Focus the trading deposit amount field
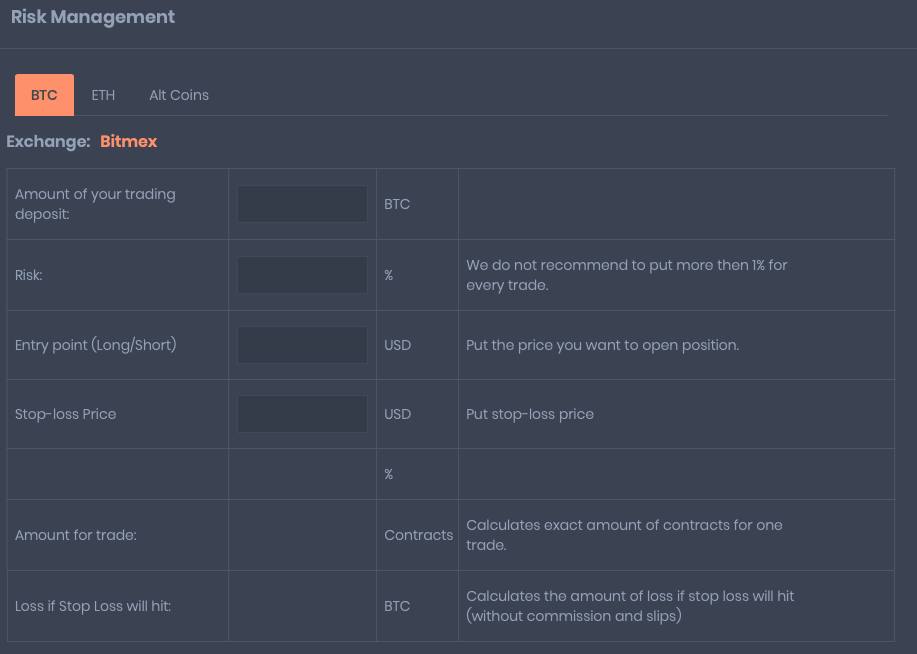The height and width of the screenshot is (654, 917). click(x=302, y=204)
